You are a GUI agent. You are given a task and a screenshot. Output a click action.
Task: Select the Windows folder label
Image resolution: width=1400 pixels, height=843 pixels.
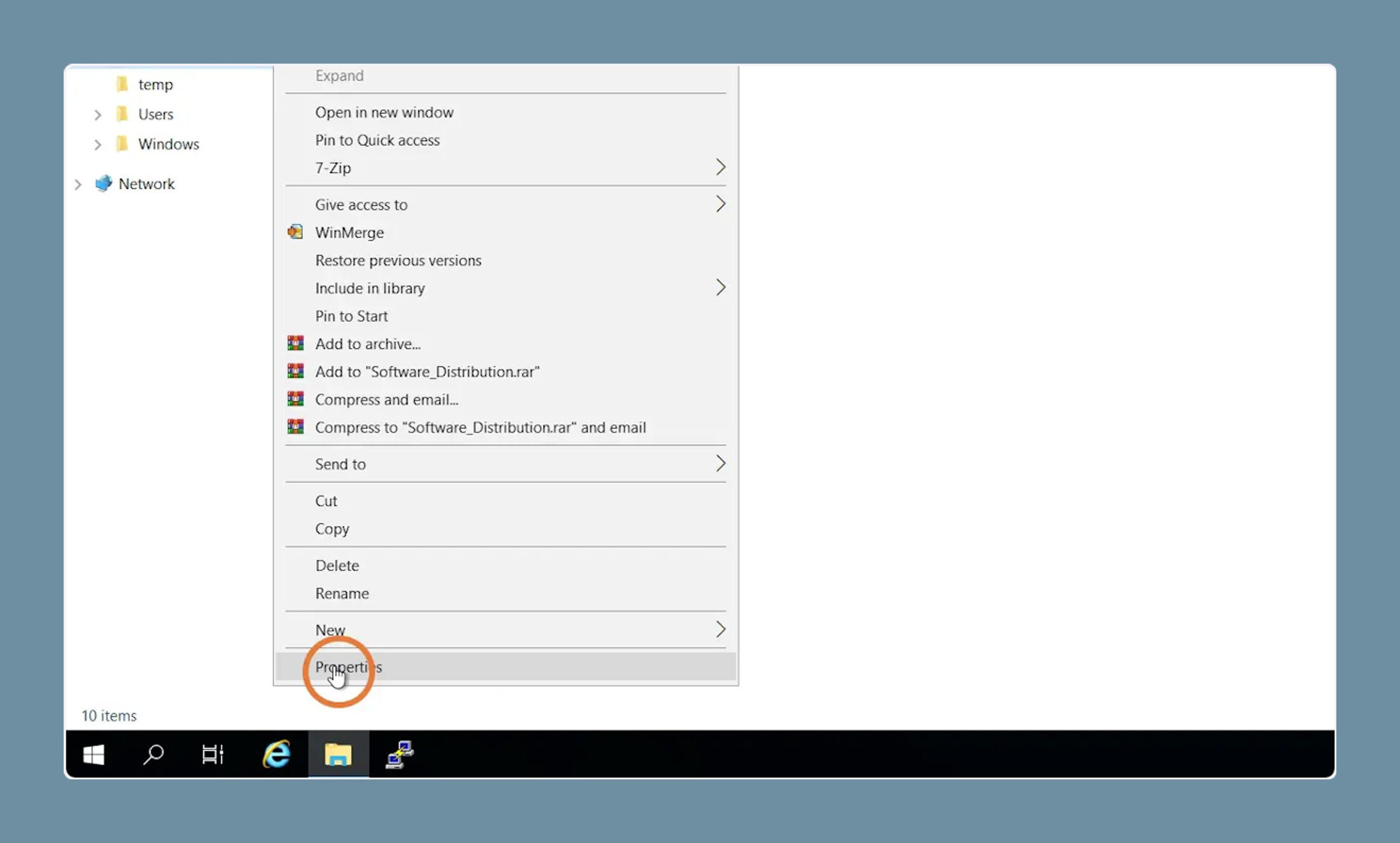[x=169, y=144]
